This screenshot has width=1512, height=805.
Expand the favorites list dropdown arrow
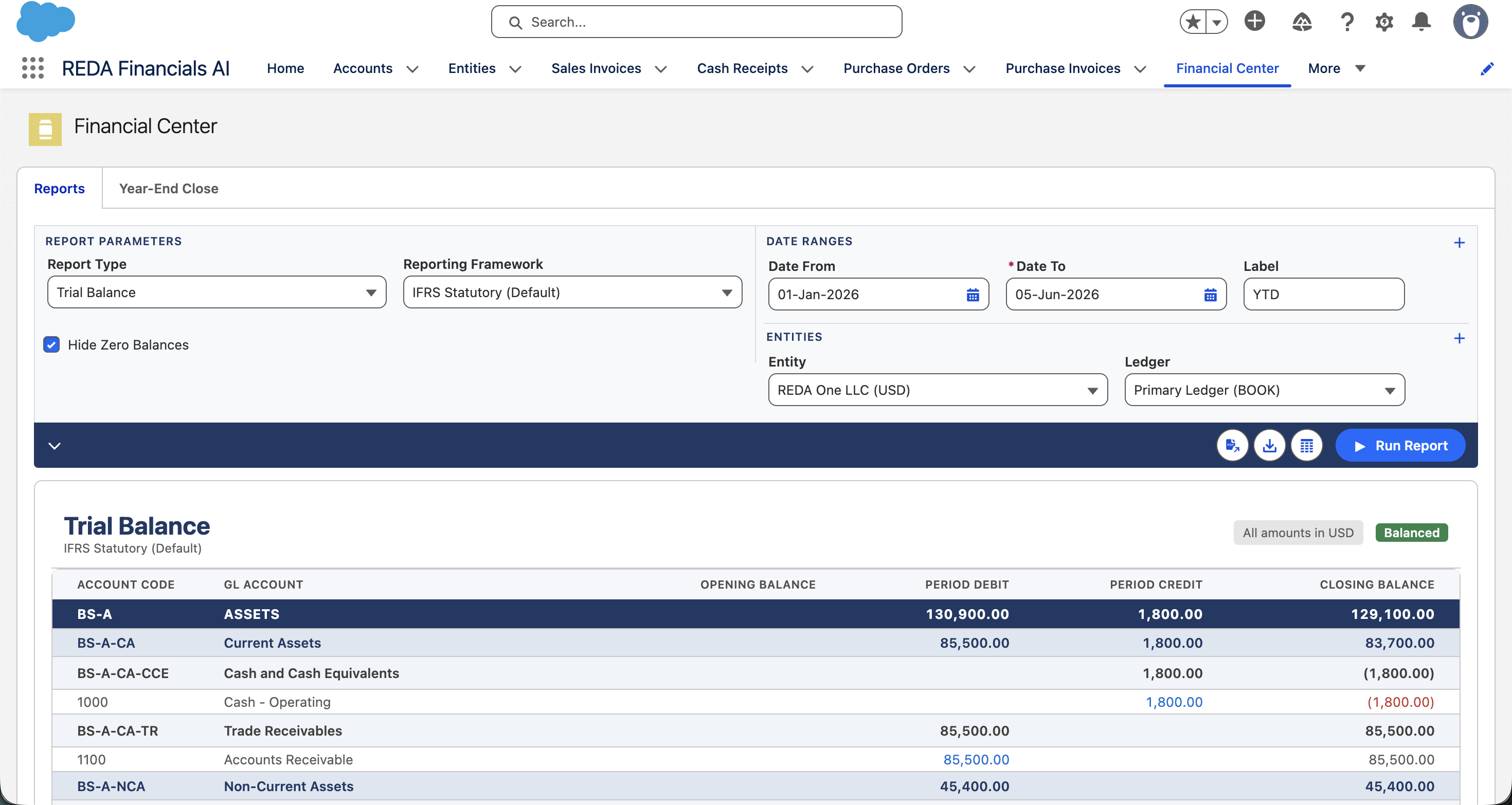click(1217, 22)
